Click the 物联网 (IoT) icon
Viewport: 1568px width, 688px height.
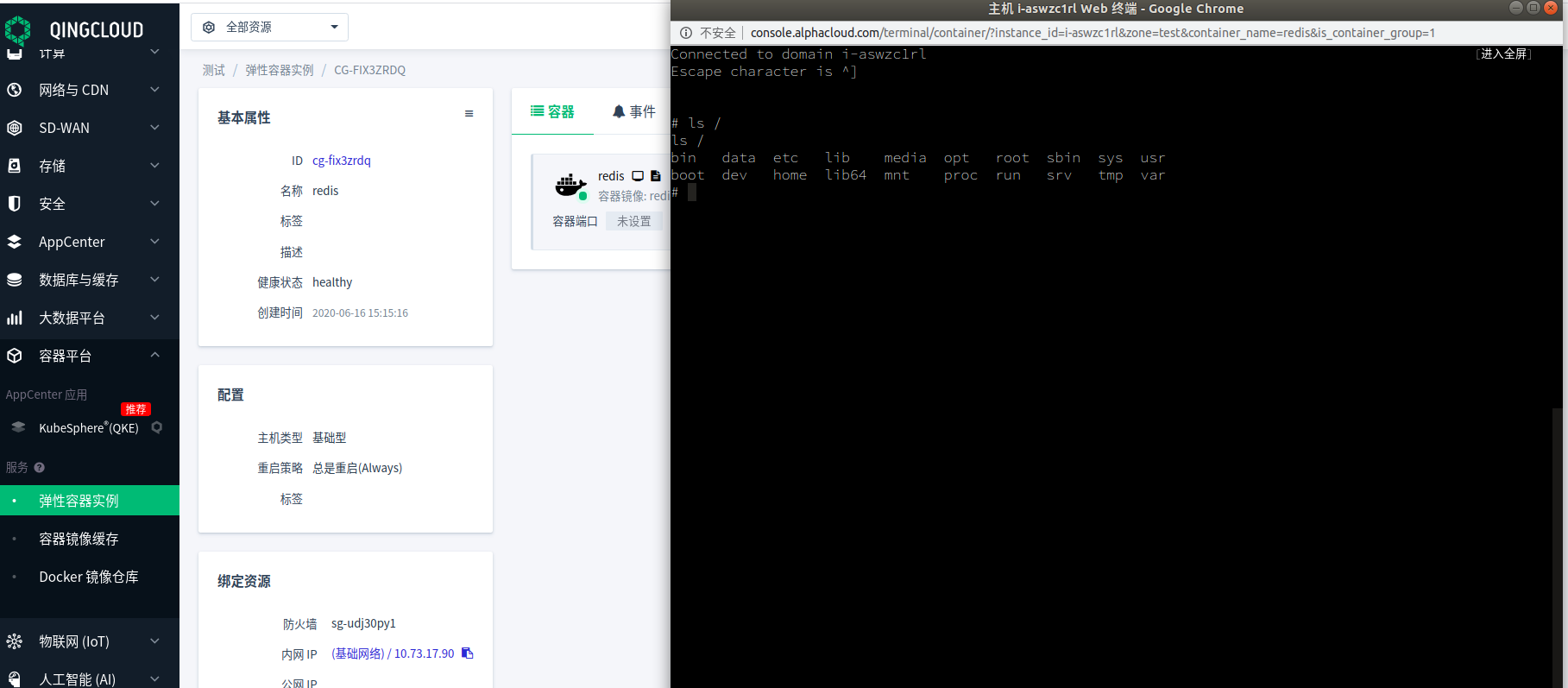[x=15, y=641]
